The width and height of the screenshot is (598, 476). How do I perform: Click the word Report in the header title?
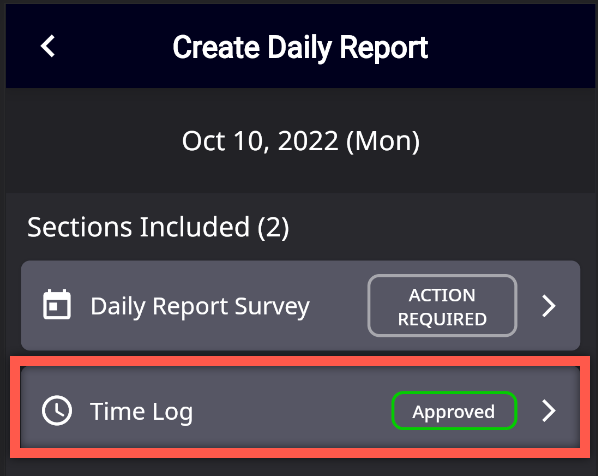[x=384, y=49]
